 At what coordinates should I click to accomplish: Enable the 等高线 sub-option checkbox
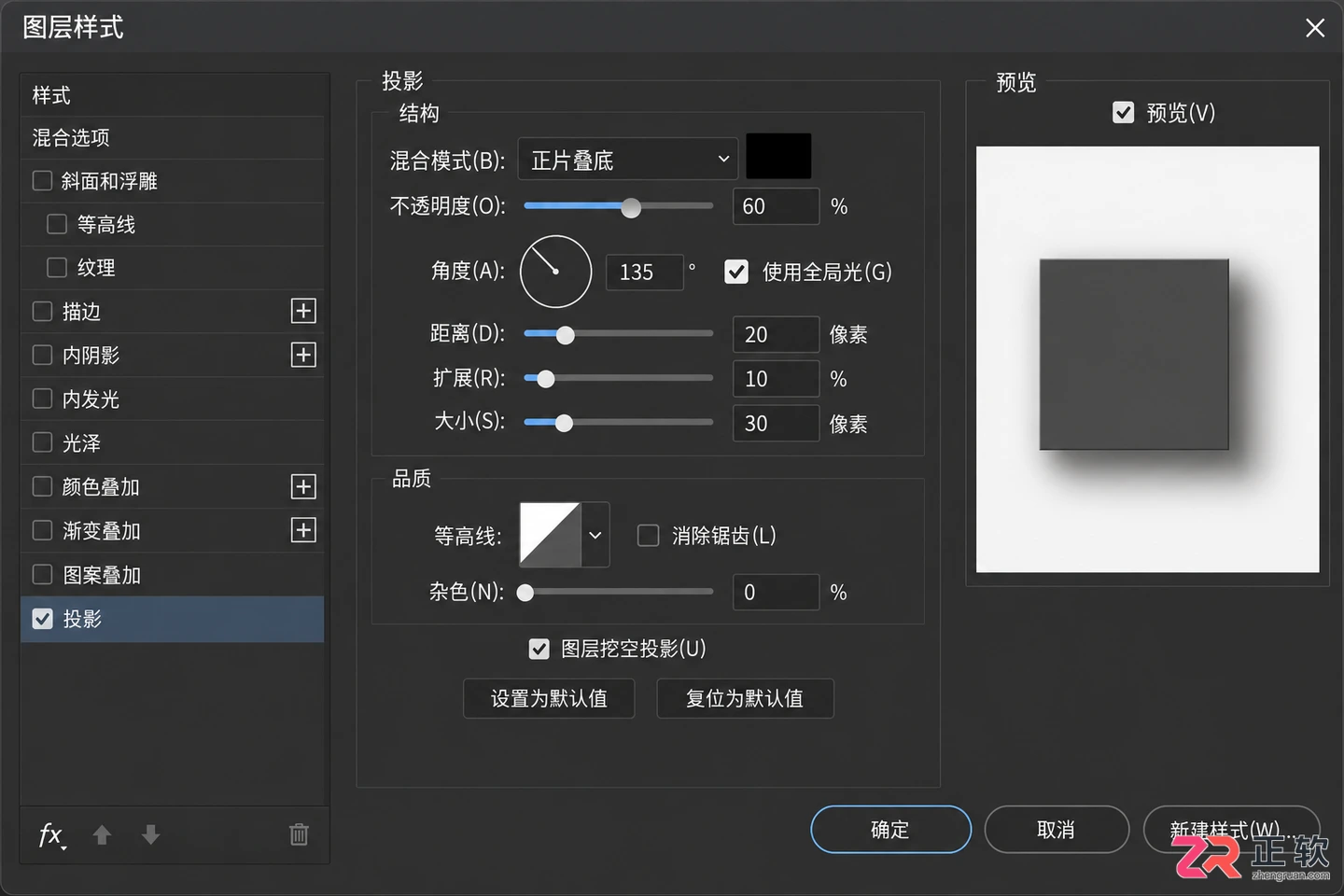point(57,224)
